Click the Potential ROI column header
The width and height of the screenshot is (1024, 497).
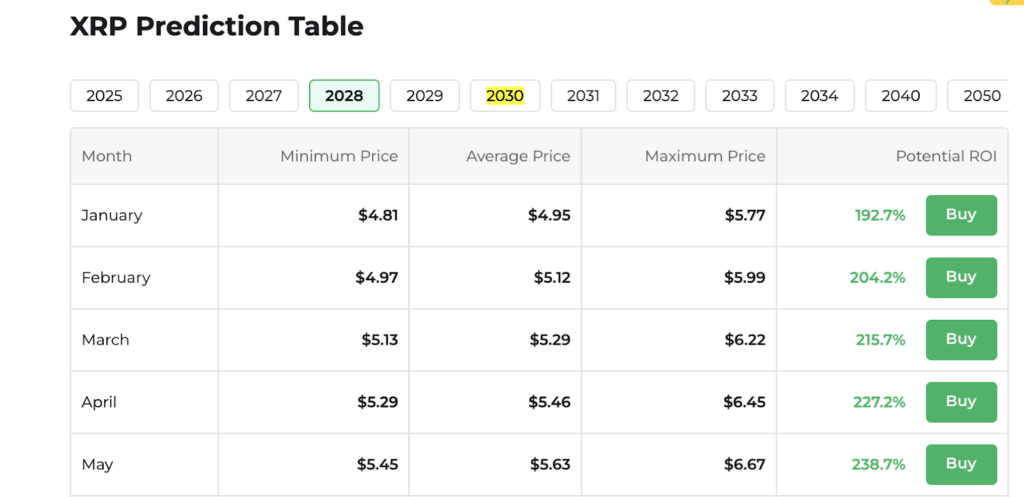tap(945, 156)
